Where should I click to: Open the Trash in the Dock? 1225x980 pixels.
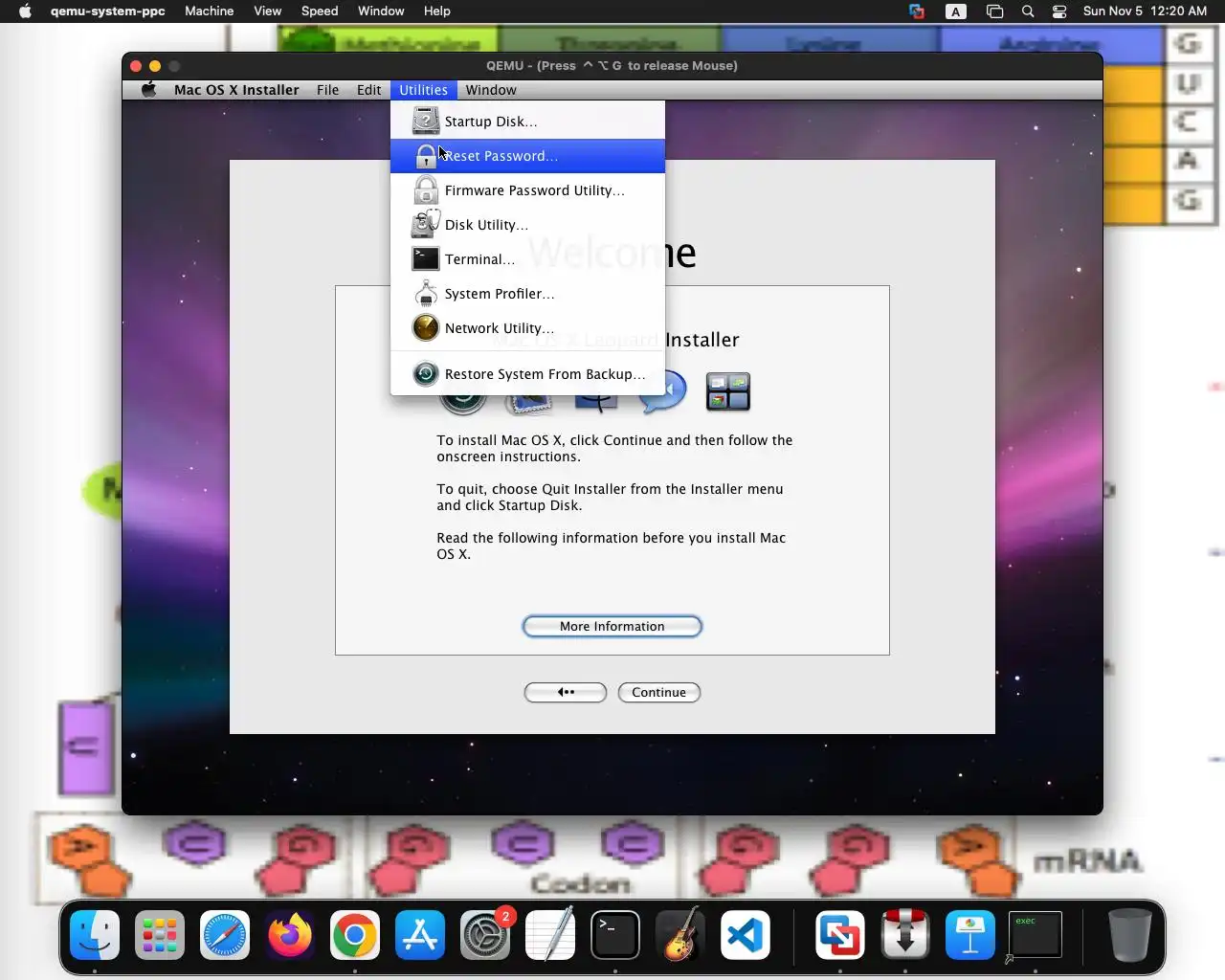point(1129,934)
